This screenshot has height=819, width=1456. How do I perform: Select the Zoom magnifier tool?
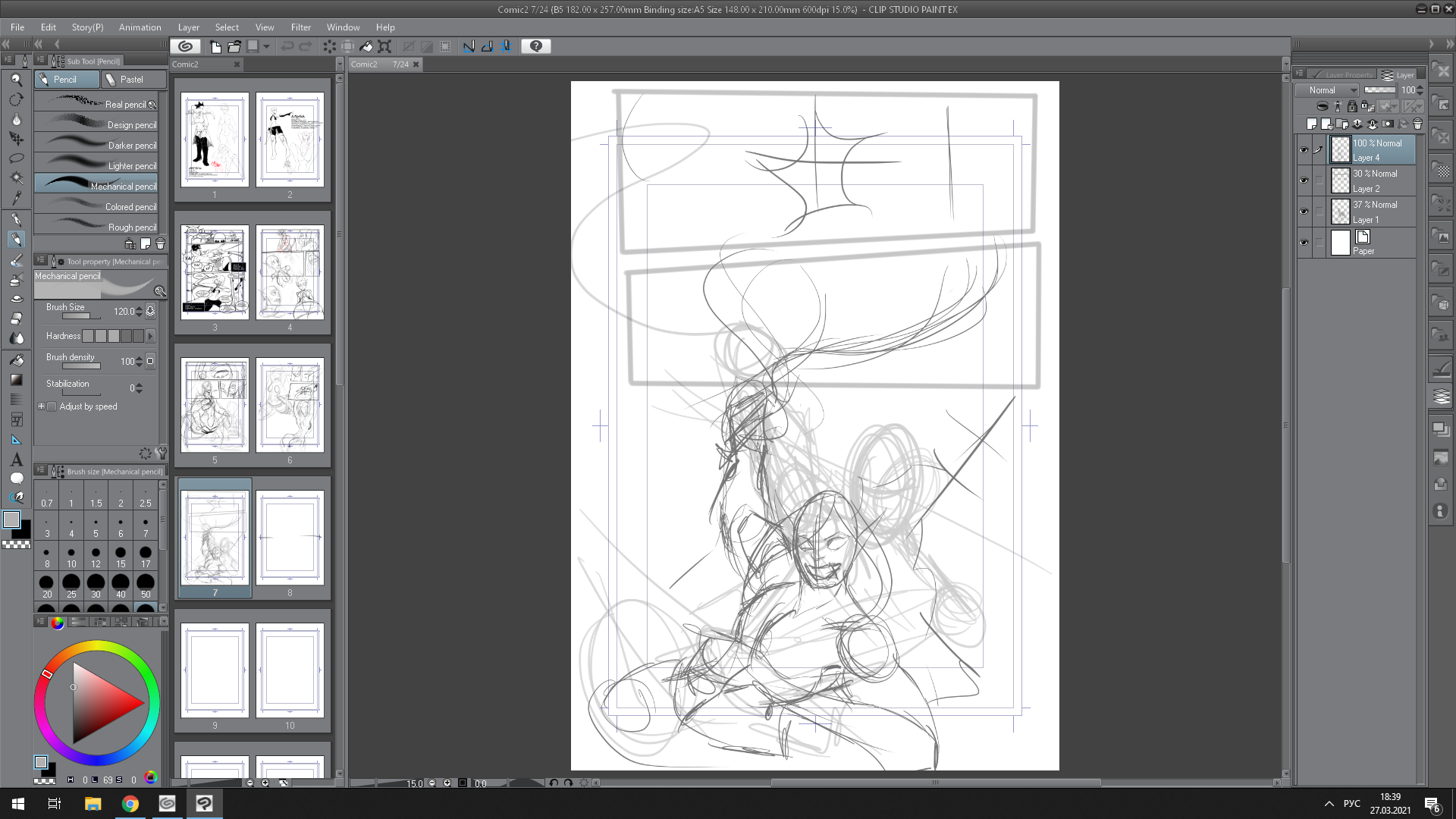(16, 80)
